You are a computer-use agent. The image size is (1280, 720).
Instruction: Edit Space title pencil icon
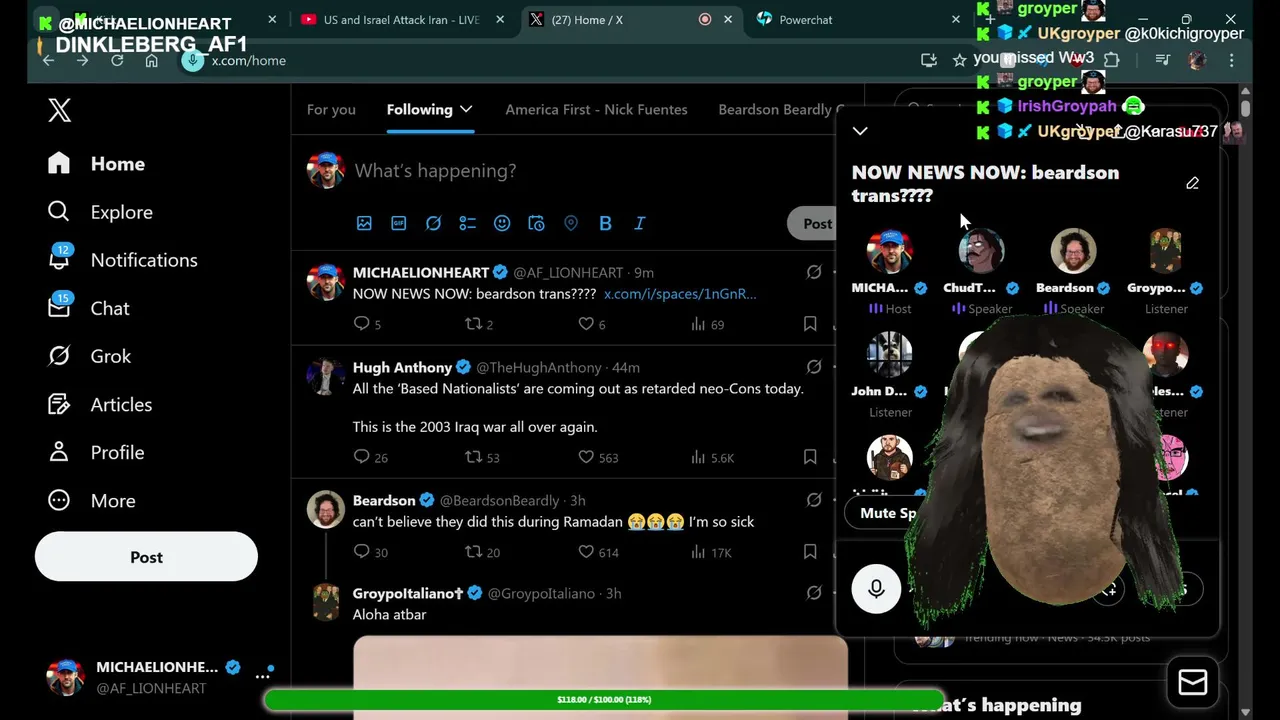(x=1192, y=183)
